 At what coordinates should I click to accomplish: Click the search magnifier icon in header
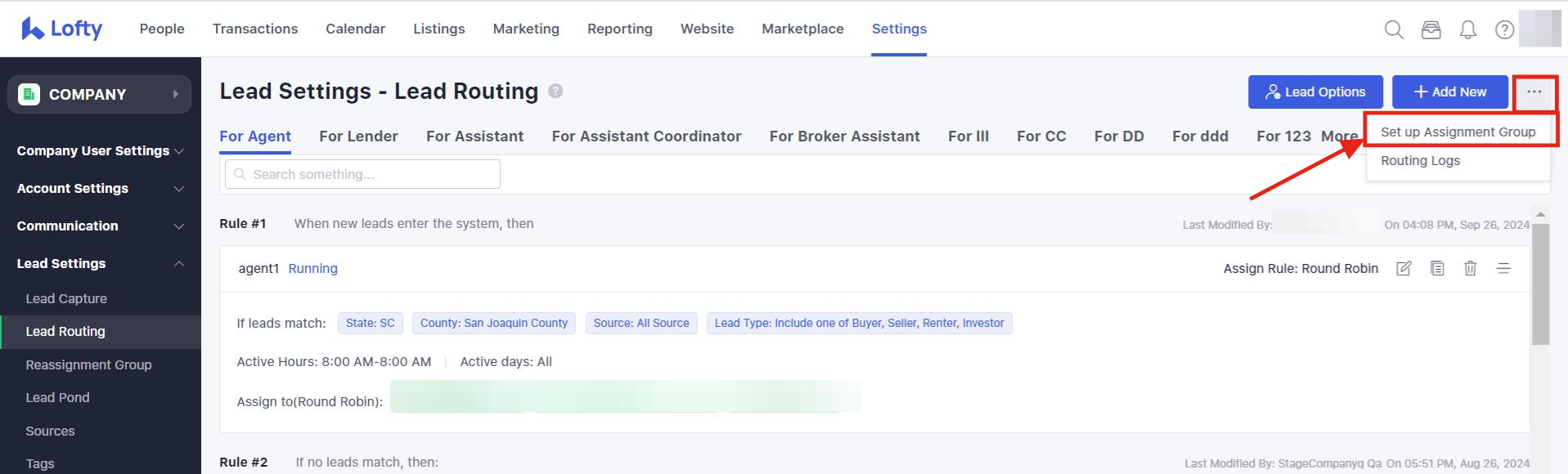point(1394,30)
